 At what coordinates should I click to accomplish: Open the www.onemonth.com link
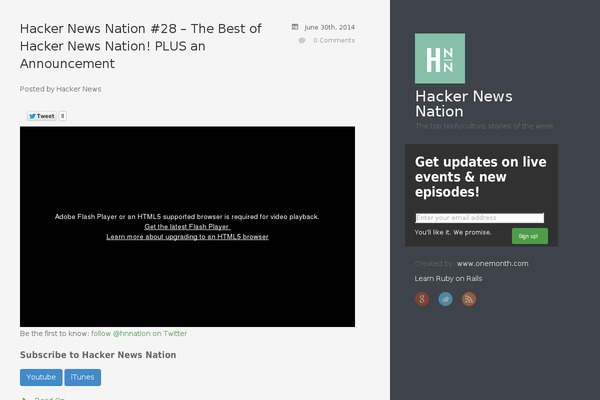pos(492,263)
